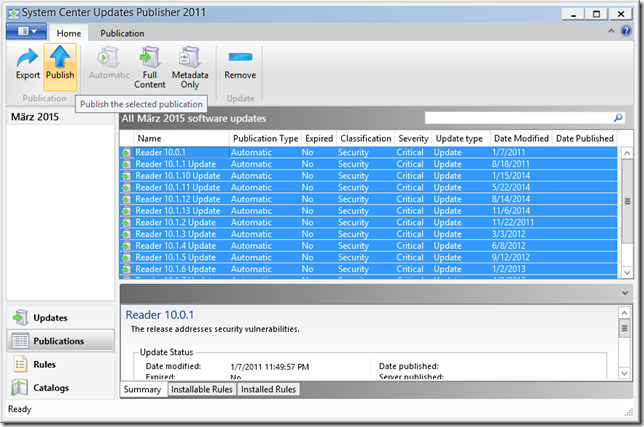Sort by the Date Modified column header

(521, 139)
